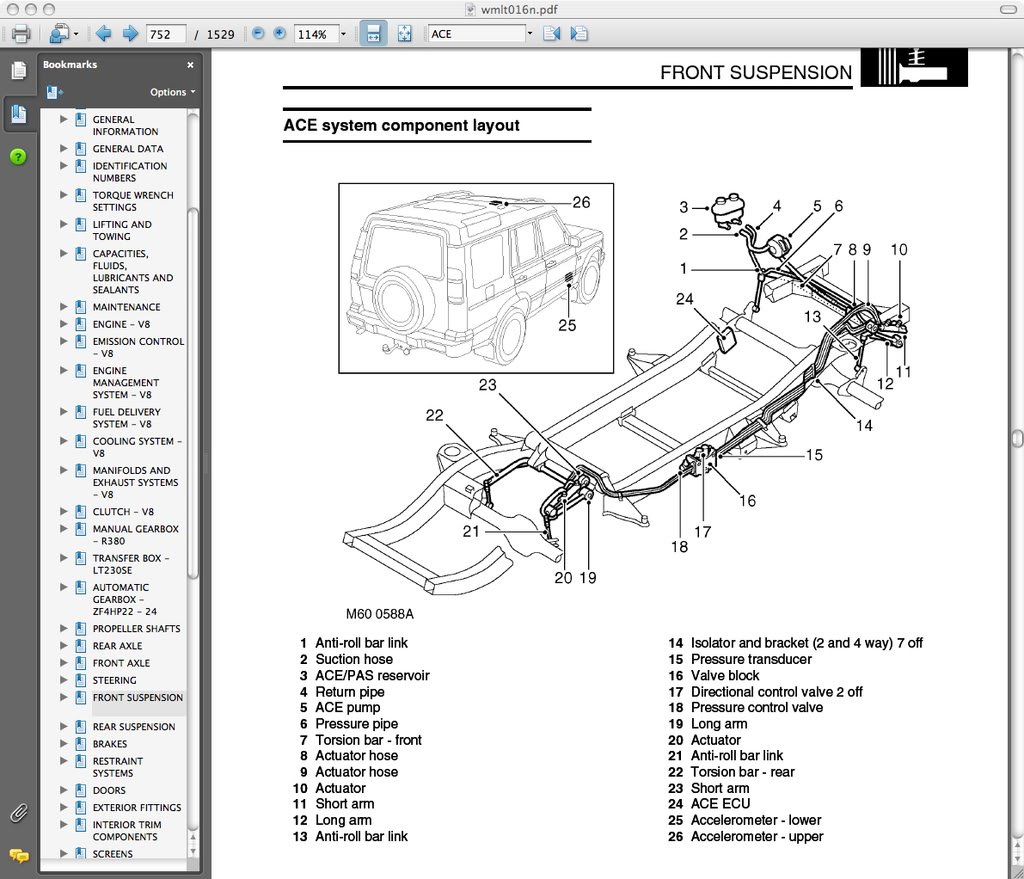Viewport: 1024px width, 879px height.
Task: Click the Previous Page back arrow
Action: point(104,33)
